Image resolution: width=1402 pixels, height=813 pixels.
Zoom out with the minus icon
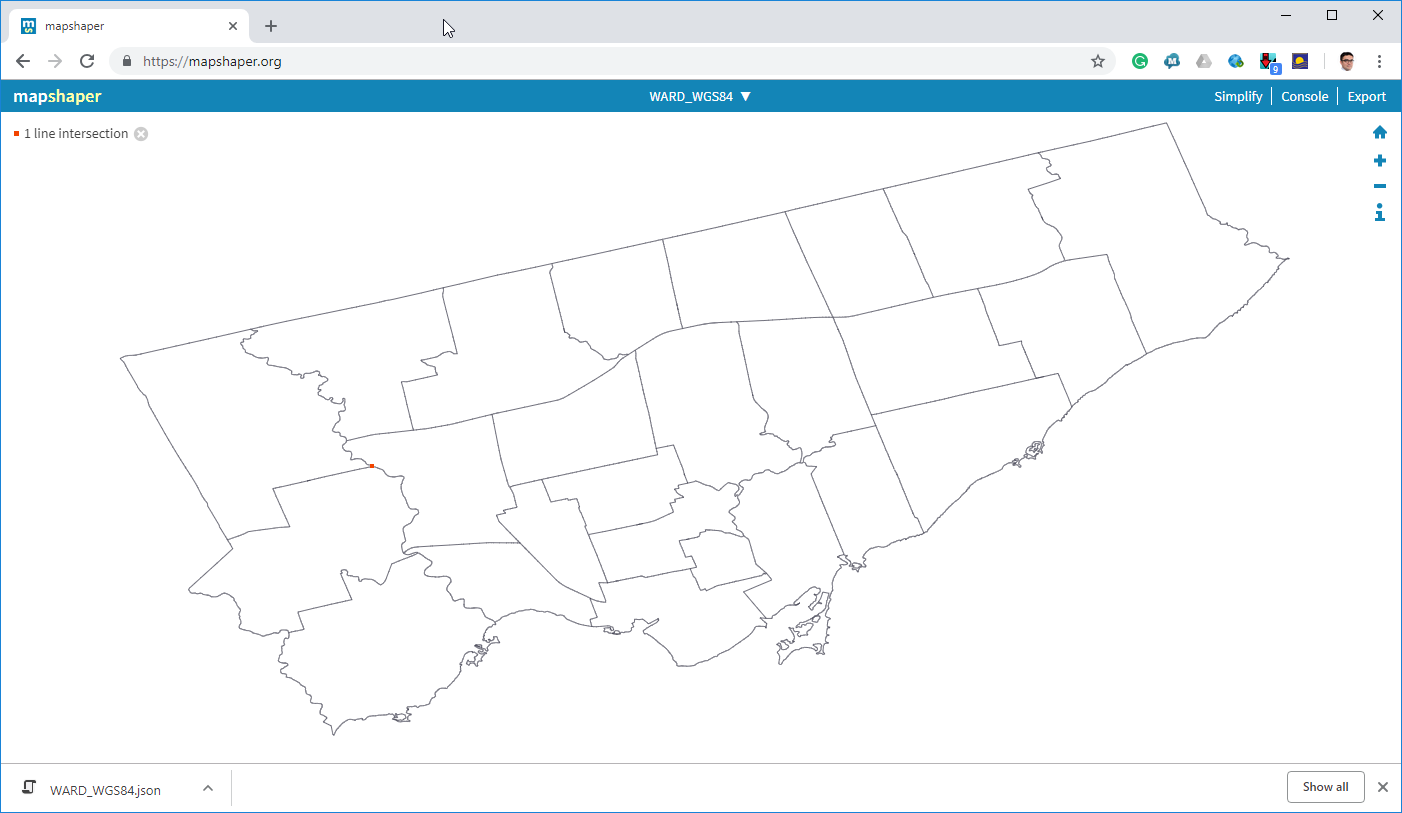(x=1380, y=186)
